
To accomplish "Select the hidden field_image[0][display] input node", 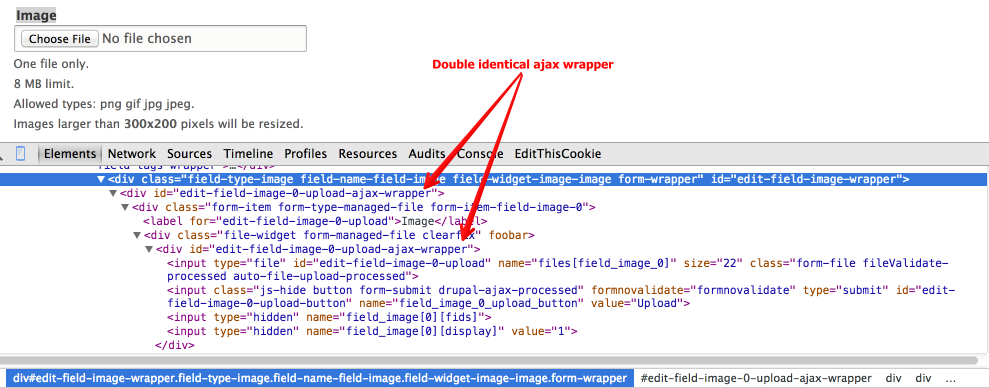I will [x=372, y=331].
